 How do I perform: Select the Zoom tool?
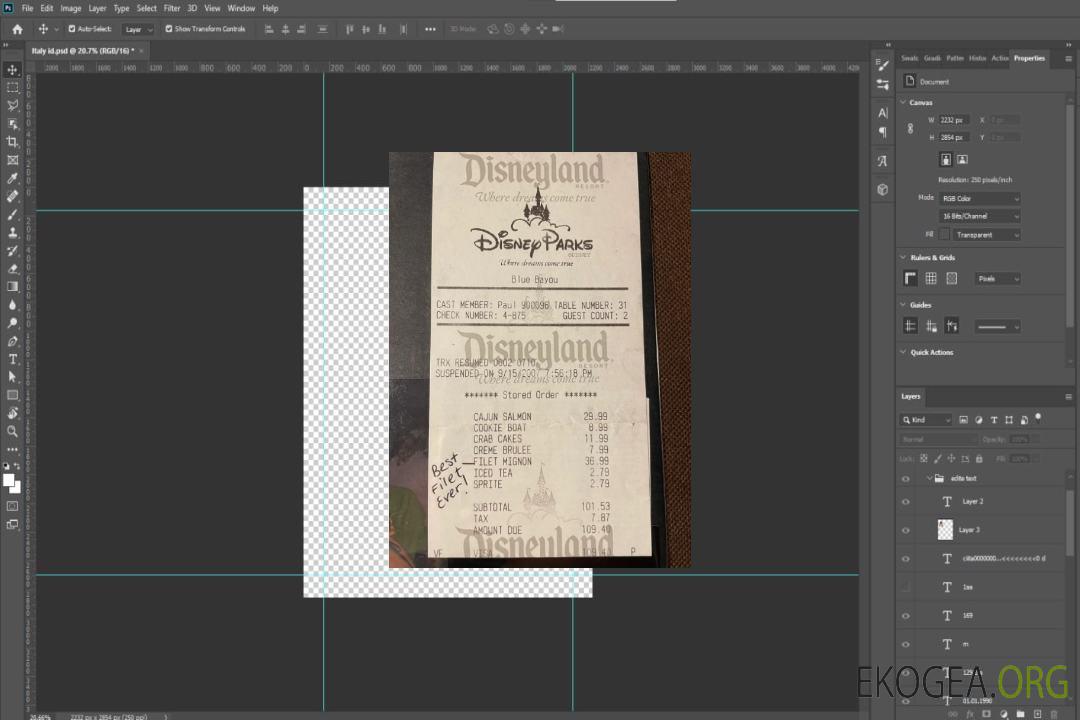tap(12, 431)
